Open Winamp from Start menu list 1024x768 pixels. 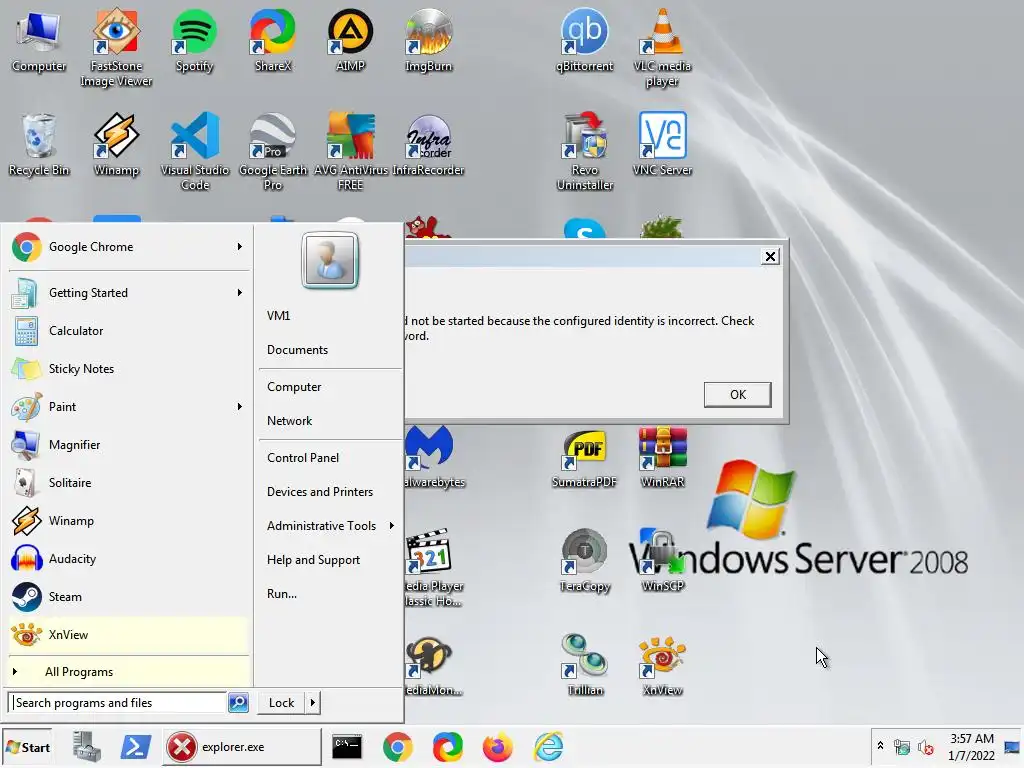pos(129,521)
